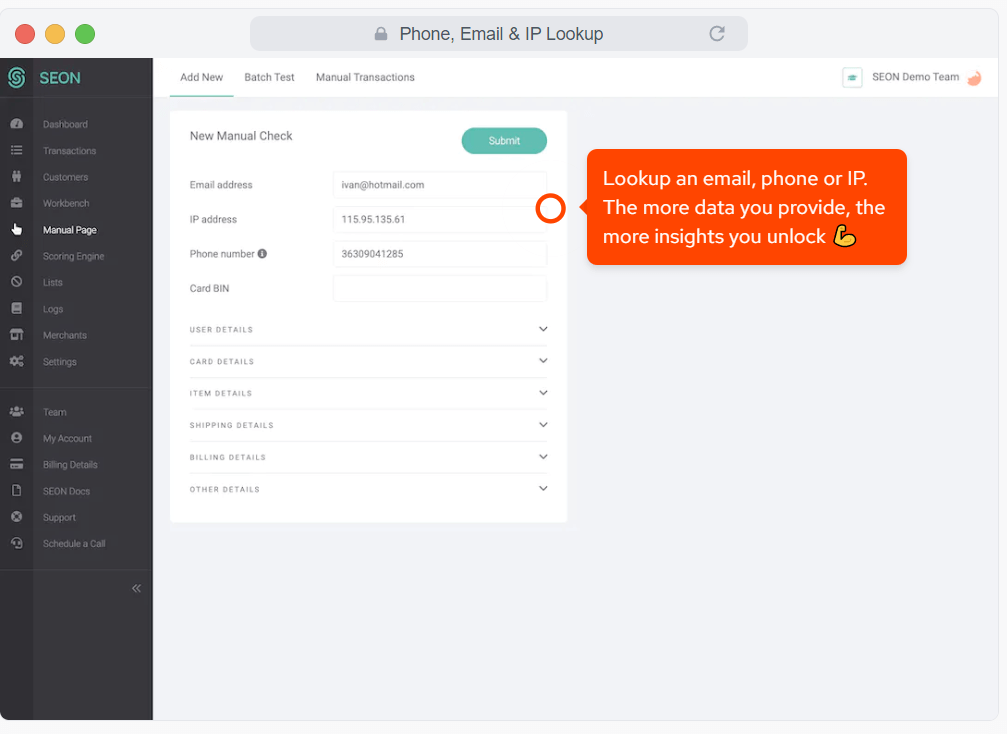Image resolution: width=1007 pixels, height=734 pixels.
Task: Open Lists in the sidebar
Action: 53,282
